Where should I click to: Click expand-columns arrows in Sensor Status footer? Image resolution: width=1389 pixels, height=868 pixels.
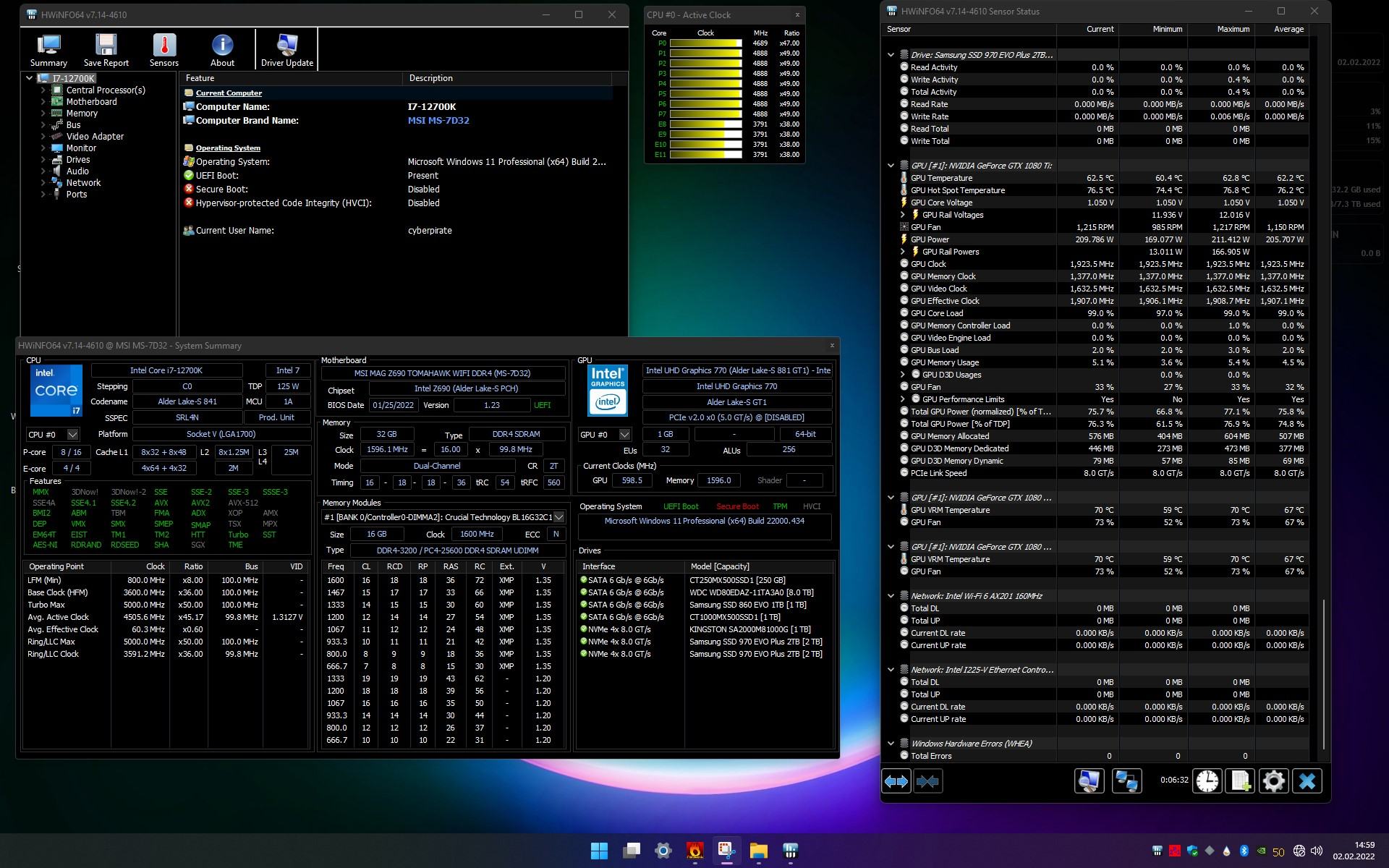[x=896, y=781]
